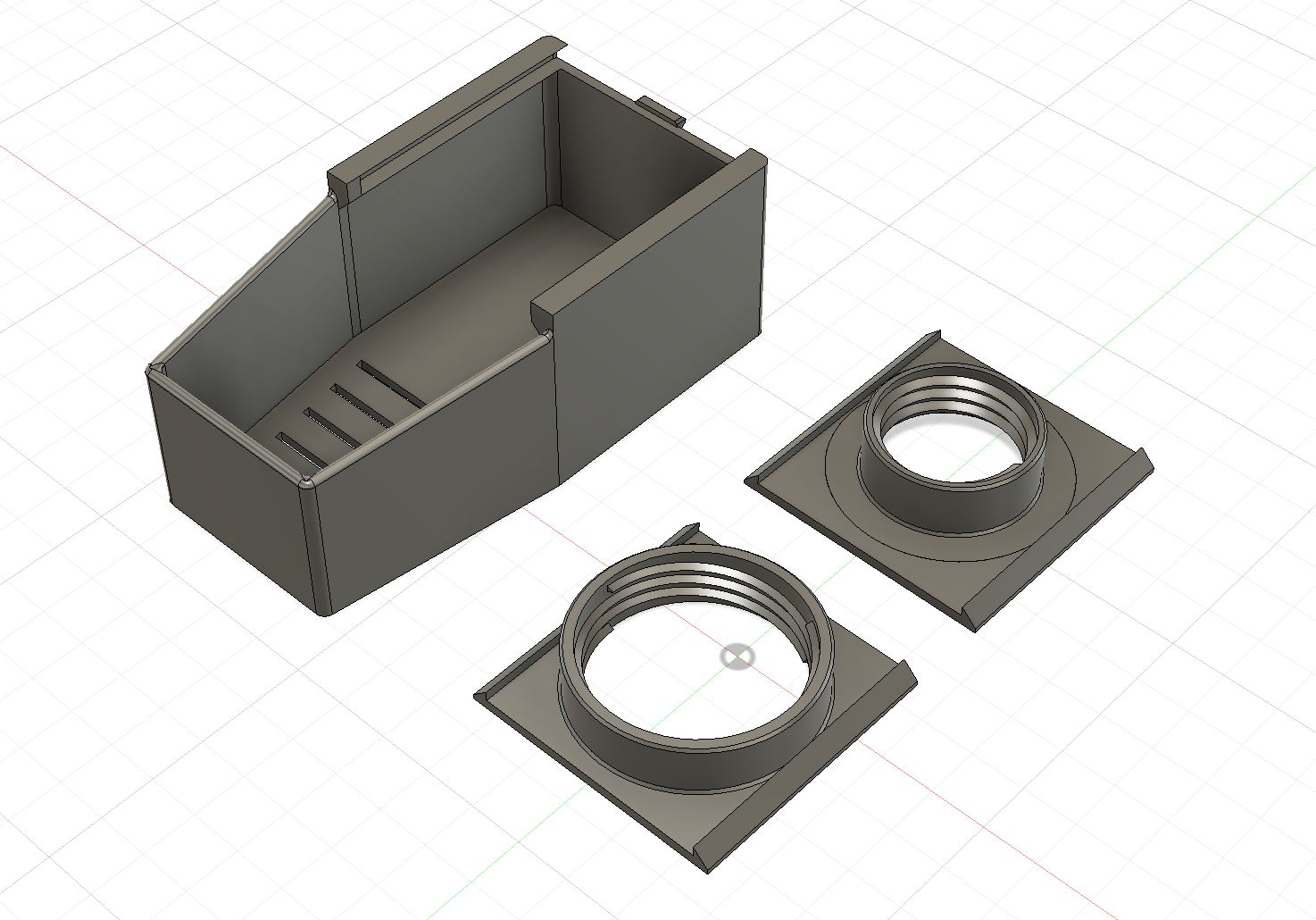Select the small tab on box's back wall
1316x920 pixels.
click(662, 110)
